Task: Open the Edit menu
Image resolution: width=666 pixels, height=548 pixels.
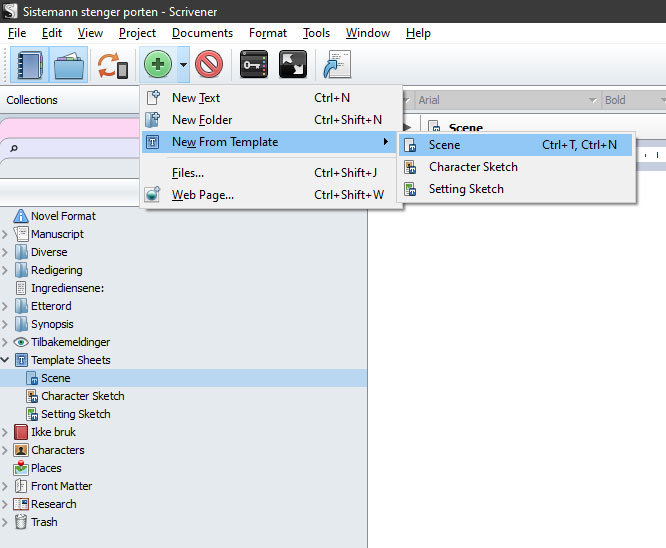Action: [52, 33]
